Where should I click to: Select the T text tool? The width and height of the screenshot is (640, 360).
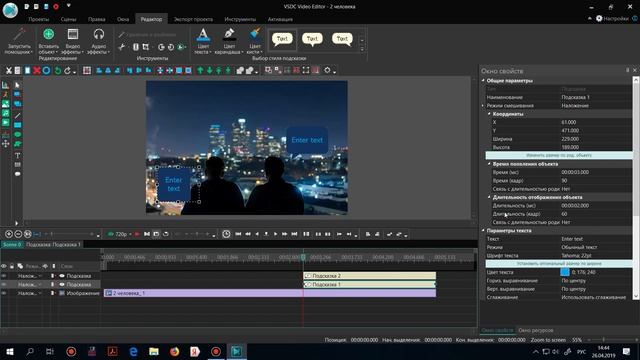pos(17,156)
